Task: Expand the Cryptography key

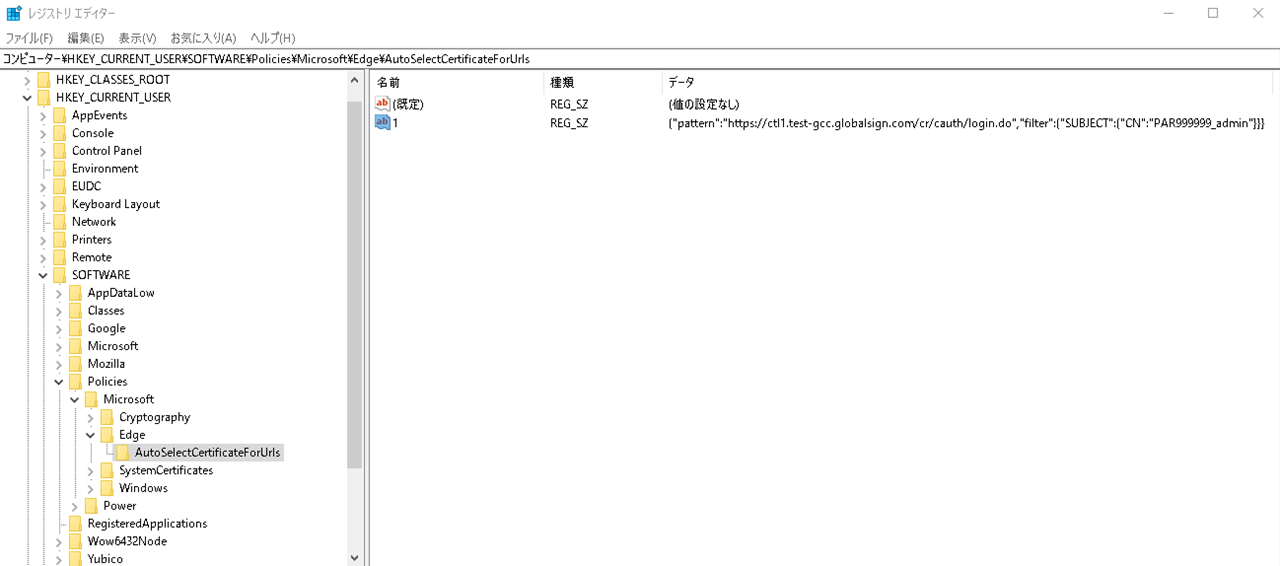Action: pos(91,418)
